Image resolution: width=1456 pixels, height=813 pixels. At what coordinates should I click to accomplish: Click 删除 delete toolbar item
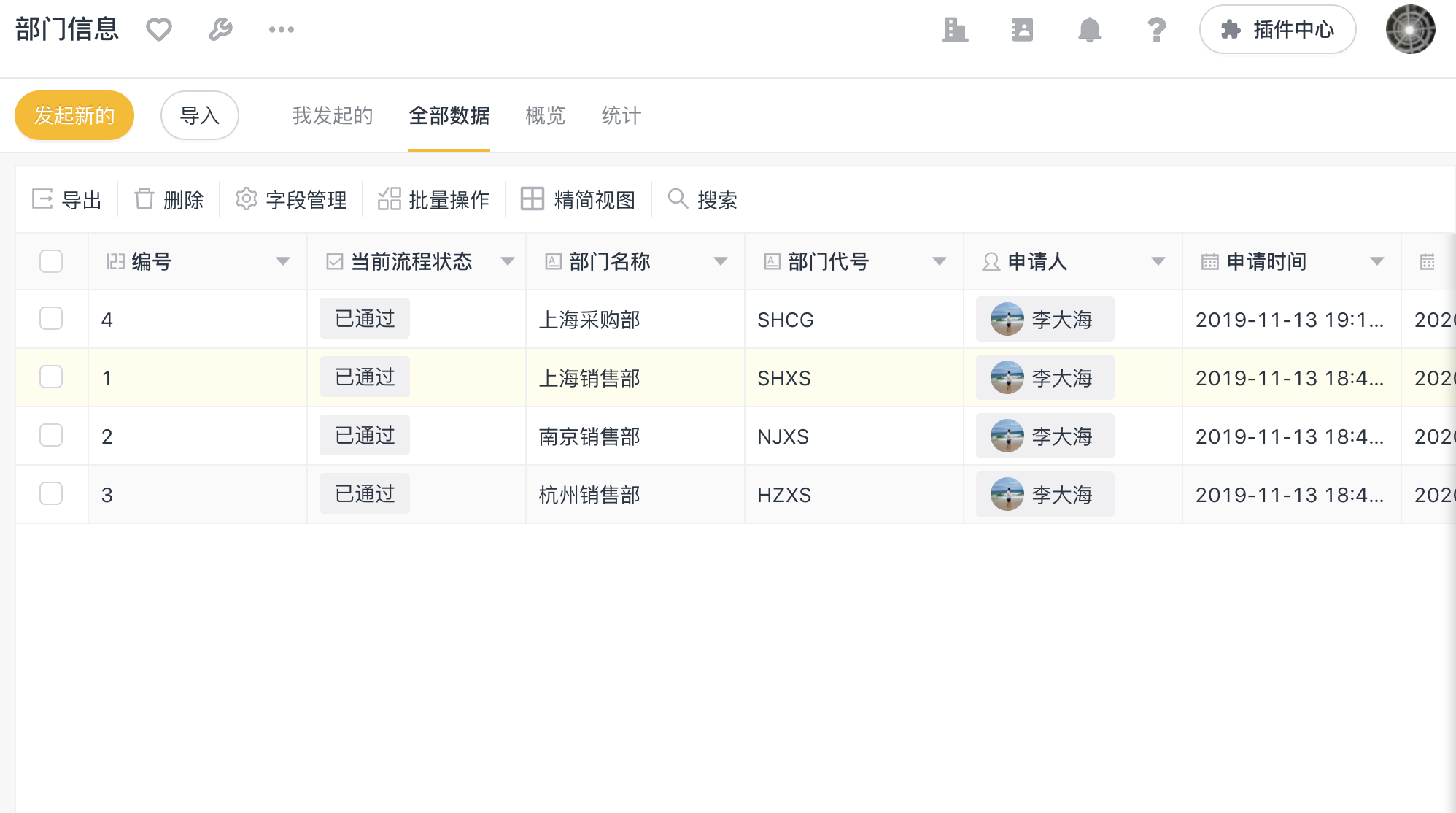(169, 199)
